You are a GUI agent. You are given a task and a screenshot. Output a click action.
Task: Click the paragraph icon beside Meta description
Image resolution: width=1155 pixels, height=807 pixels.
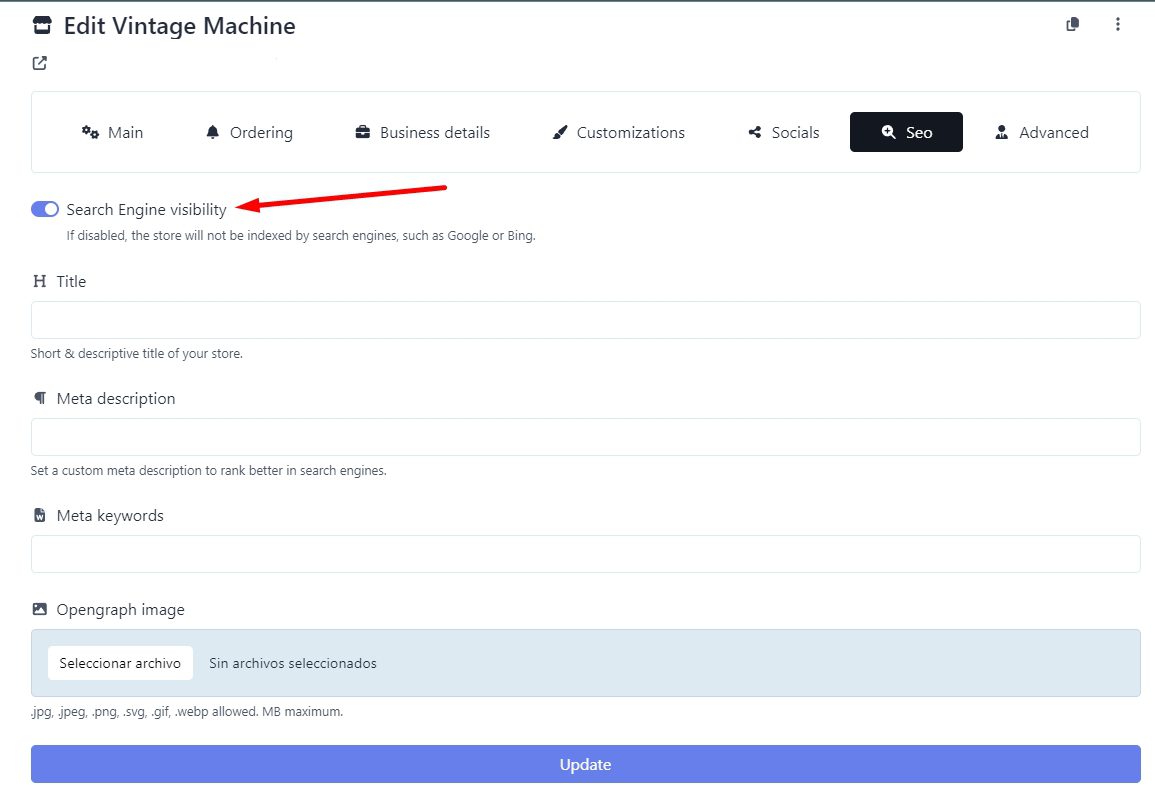coord(40,399)
